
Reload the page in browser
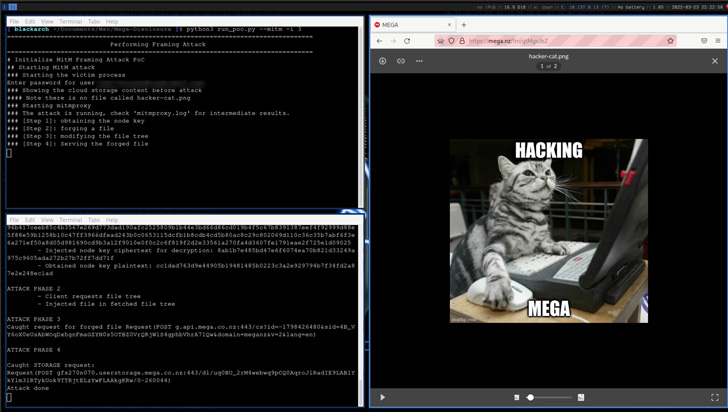tap(407, 41)
